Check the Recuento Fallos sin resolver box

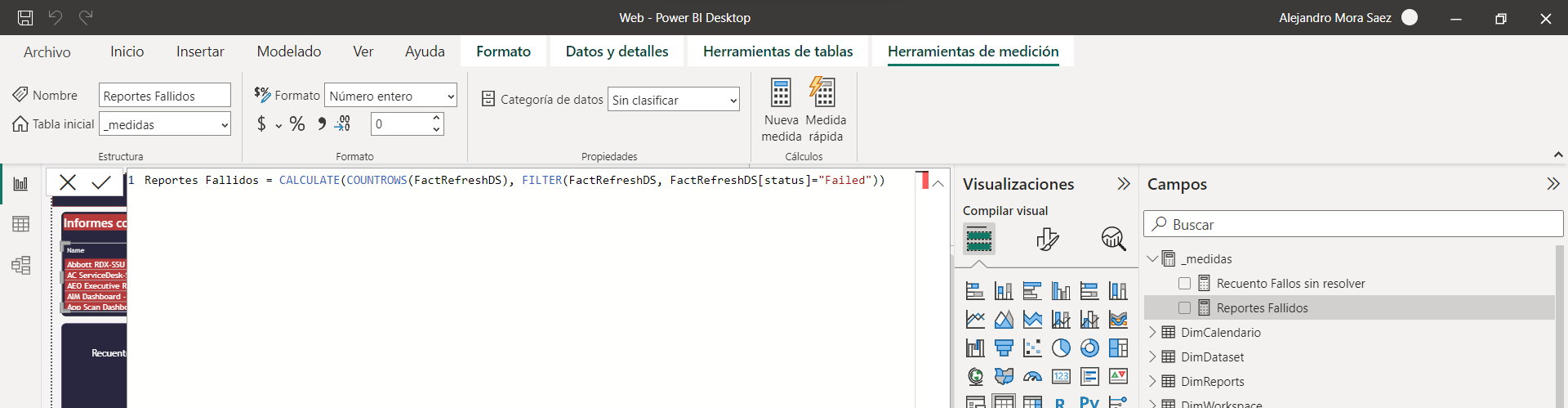point(1184,284)
